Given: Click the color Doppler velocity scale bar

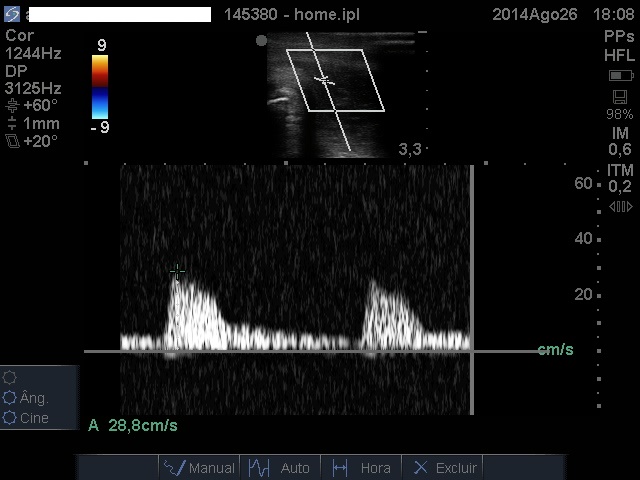Looking at the screenshot, I should [x=100, y=87].
